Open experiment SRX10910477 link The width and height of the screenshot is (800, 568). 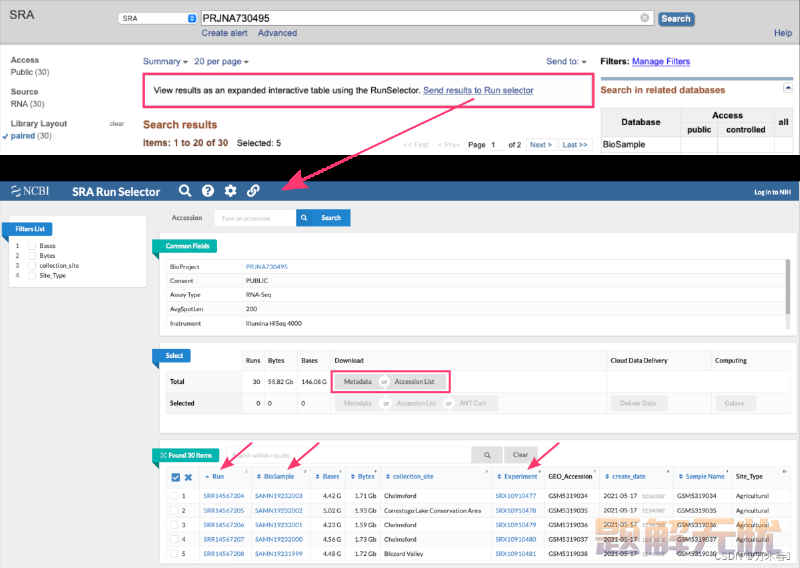pyautogui.click(x=516, y=496)
